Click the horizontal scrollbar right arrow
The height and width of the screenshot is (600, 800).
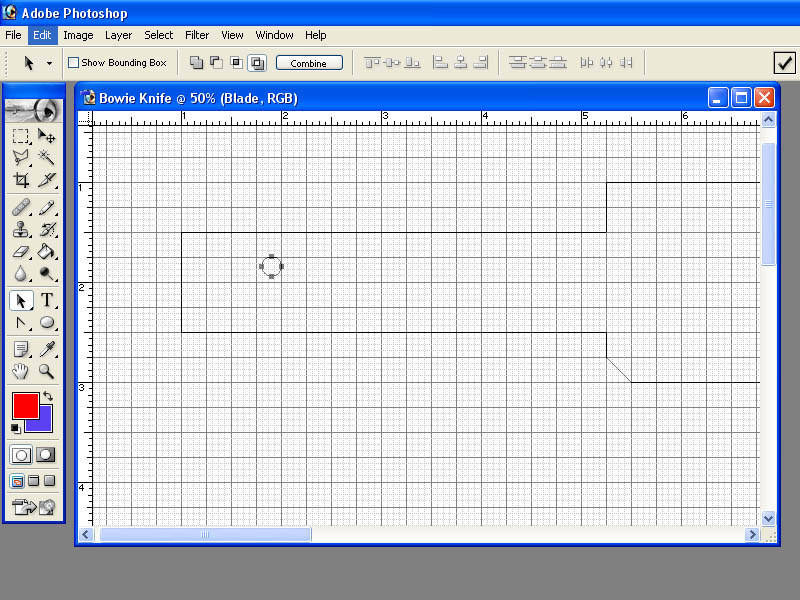click(x=752, y=535)
